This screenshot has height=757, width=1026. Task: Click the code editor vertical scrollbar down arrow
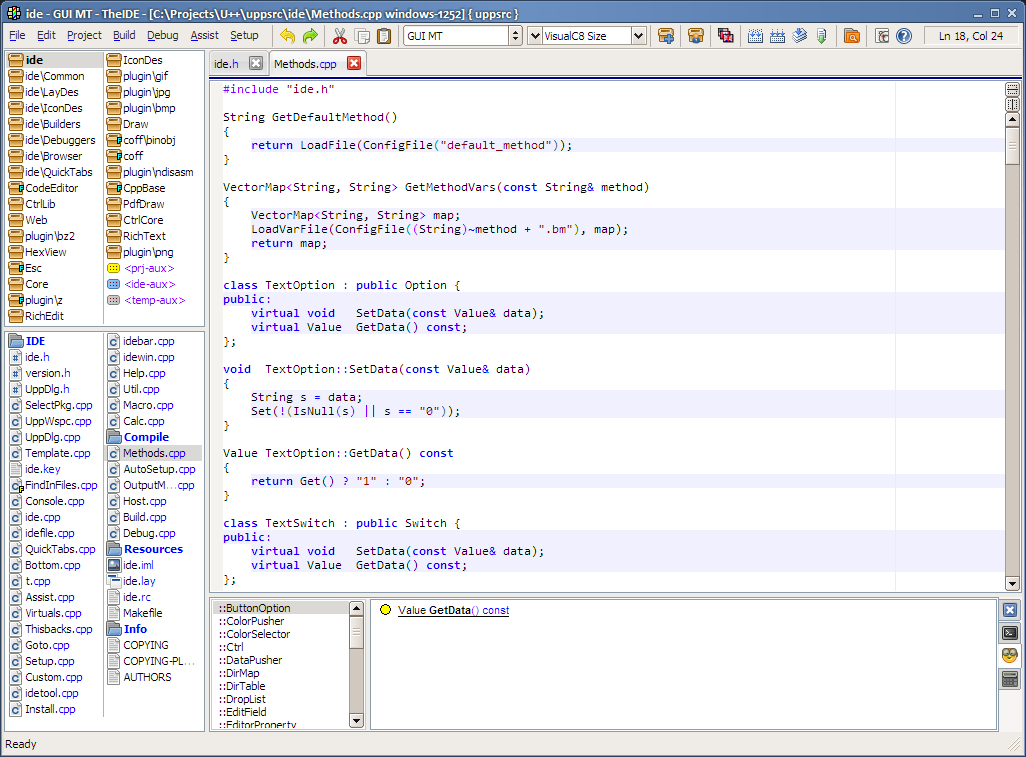(1012, 583)
